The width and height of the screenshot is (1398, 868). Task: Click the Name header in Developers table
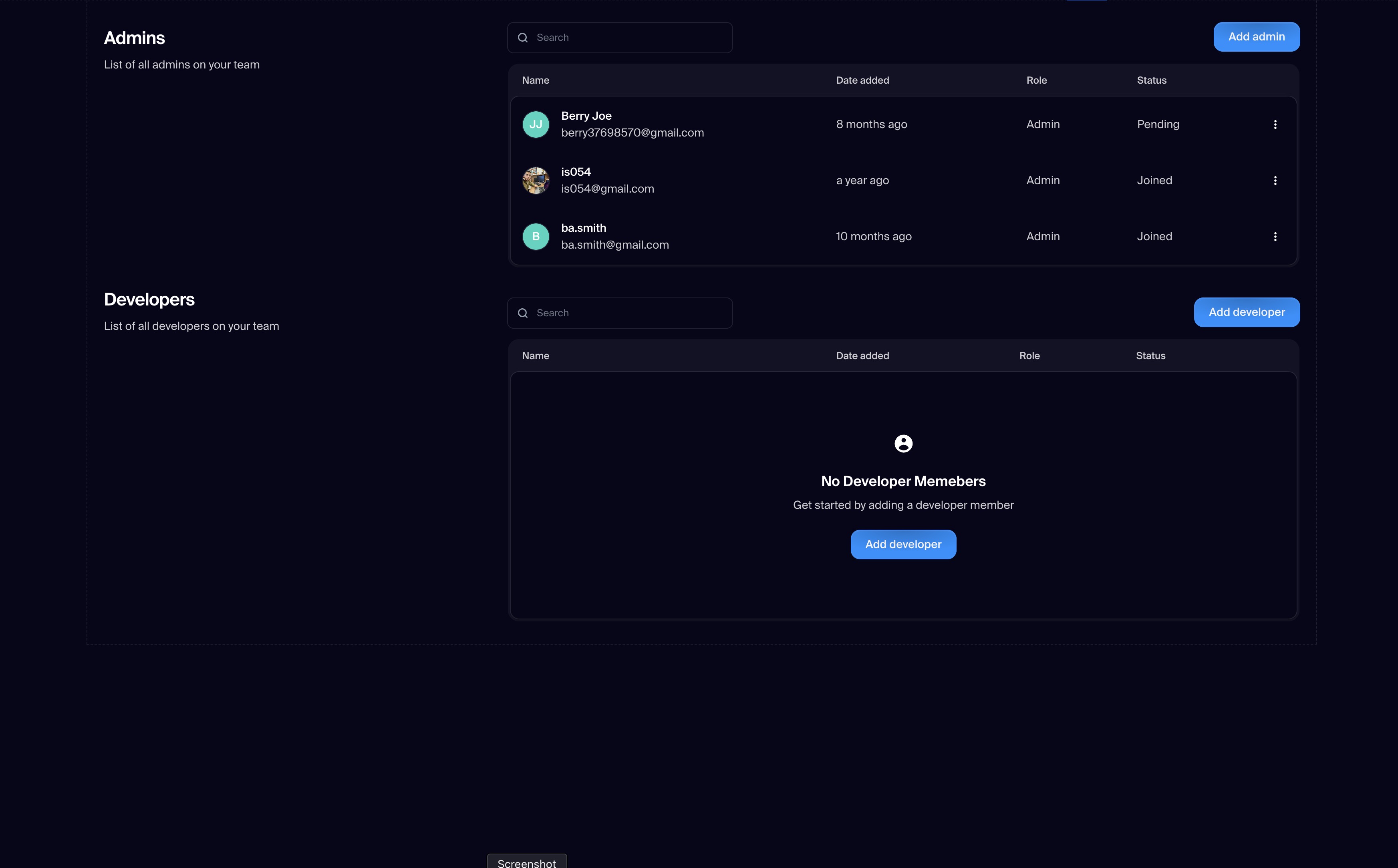[x=535, y=356]
